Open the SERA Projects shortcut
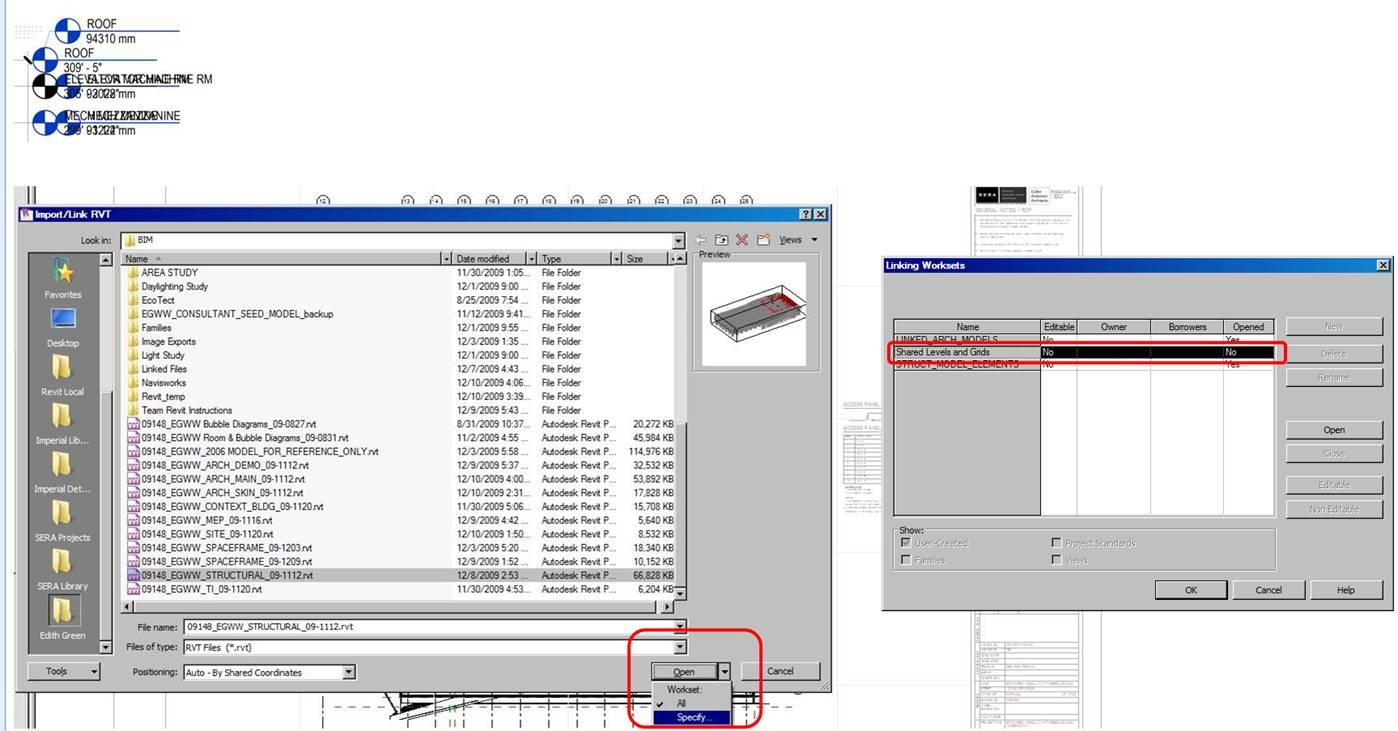 point(62,521)
